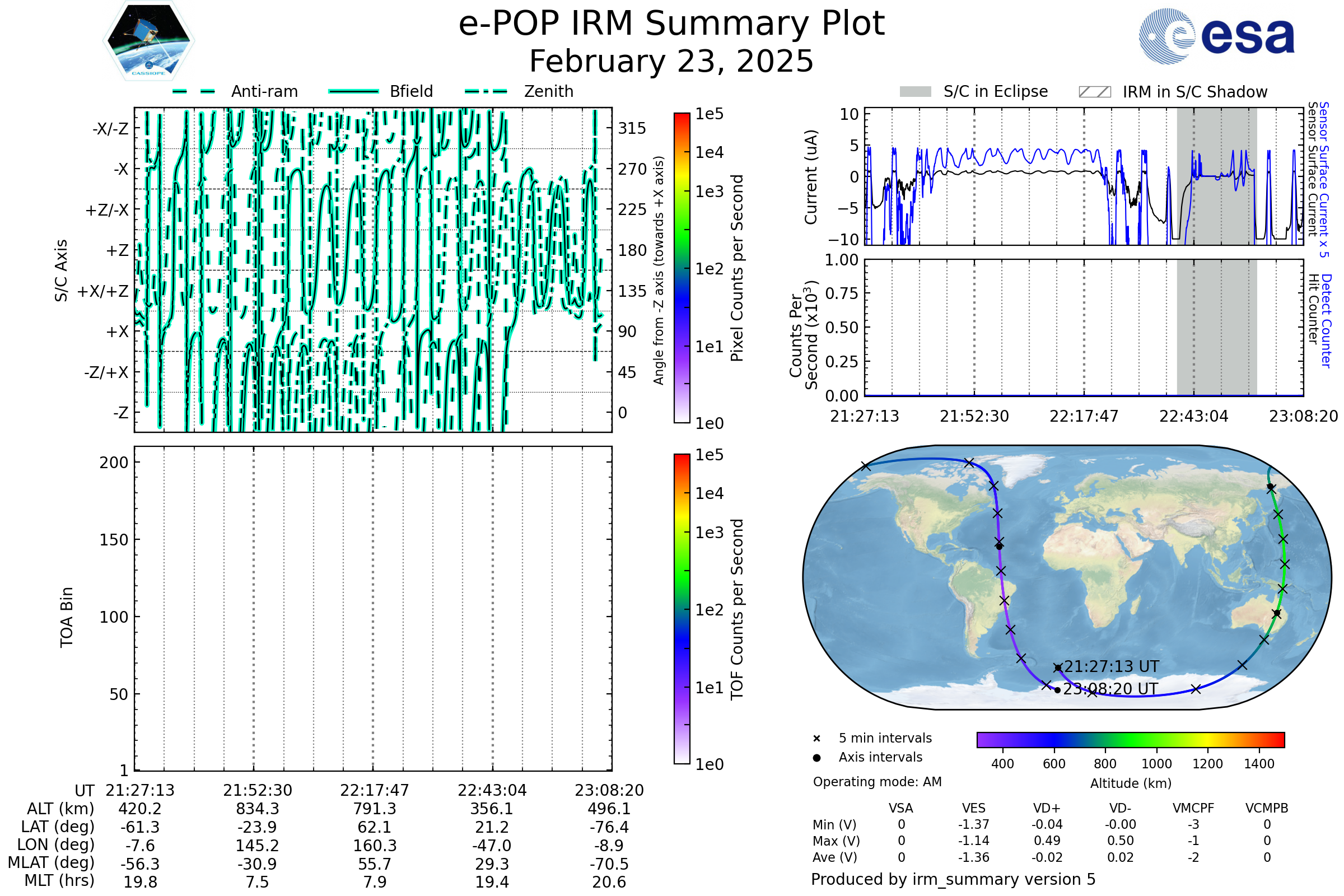Click the Bfield solid line legend marker
Image resolution: width=1344 pixels, height=896 pixels.
click(353, 91)
